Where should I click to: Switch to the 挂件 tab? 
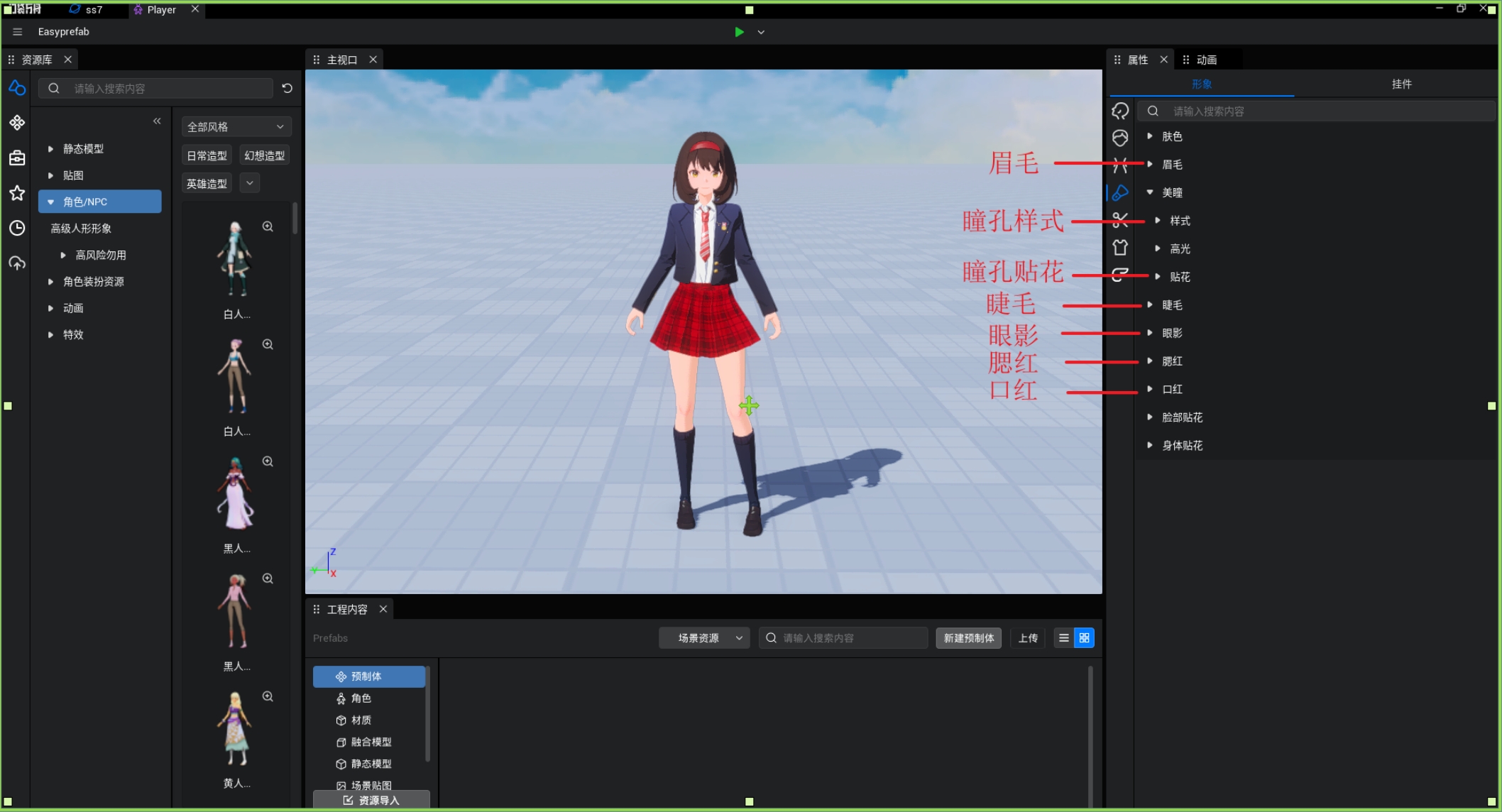[1401, 84]
